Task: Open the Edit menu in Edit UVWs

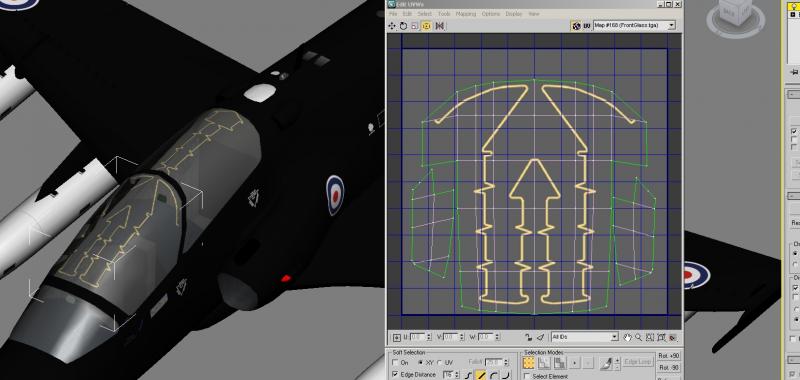Action: tap(407, 14)
